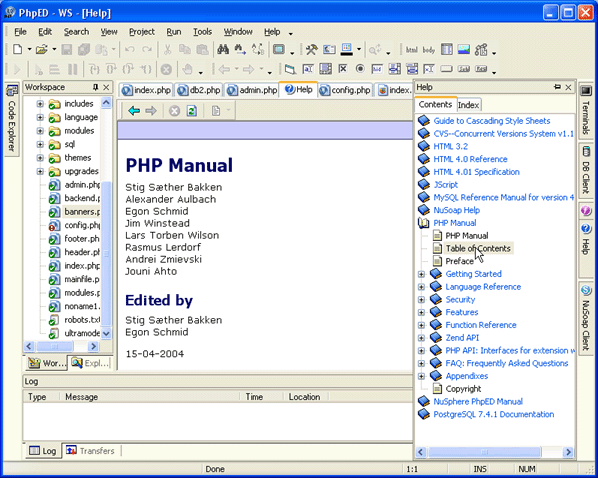This screenshot has height=478, width=598.
Task: Open the DB Client side panel
Action: (x=586, y=171)
